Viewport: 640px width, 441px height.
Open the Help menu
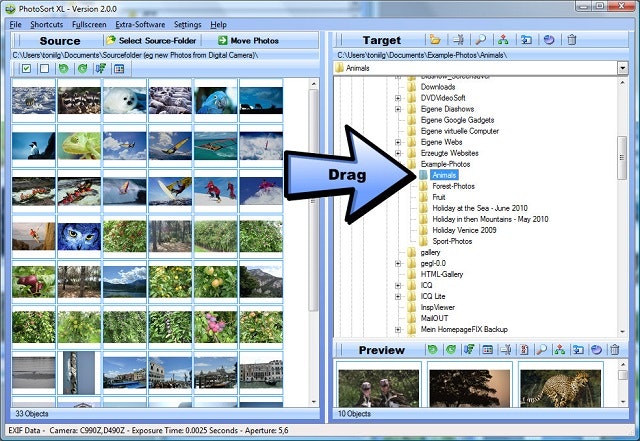tap(218, 24)
